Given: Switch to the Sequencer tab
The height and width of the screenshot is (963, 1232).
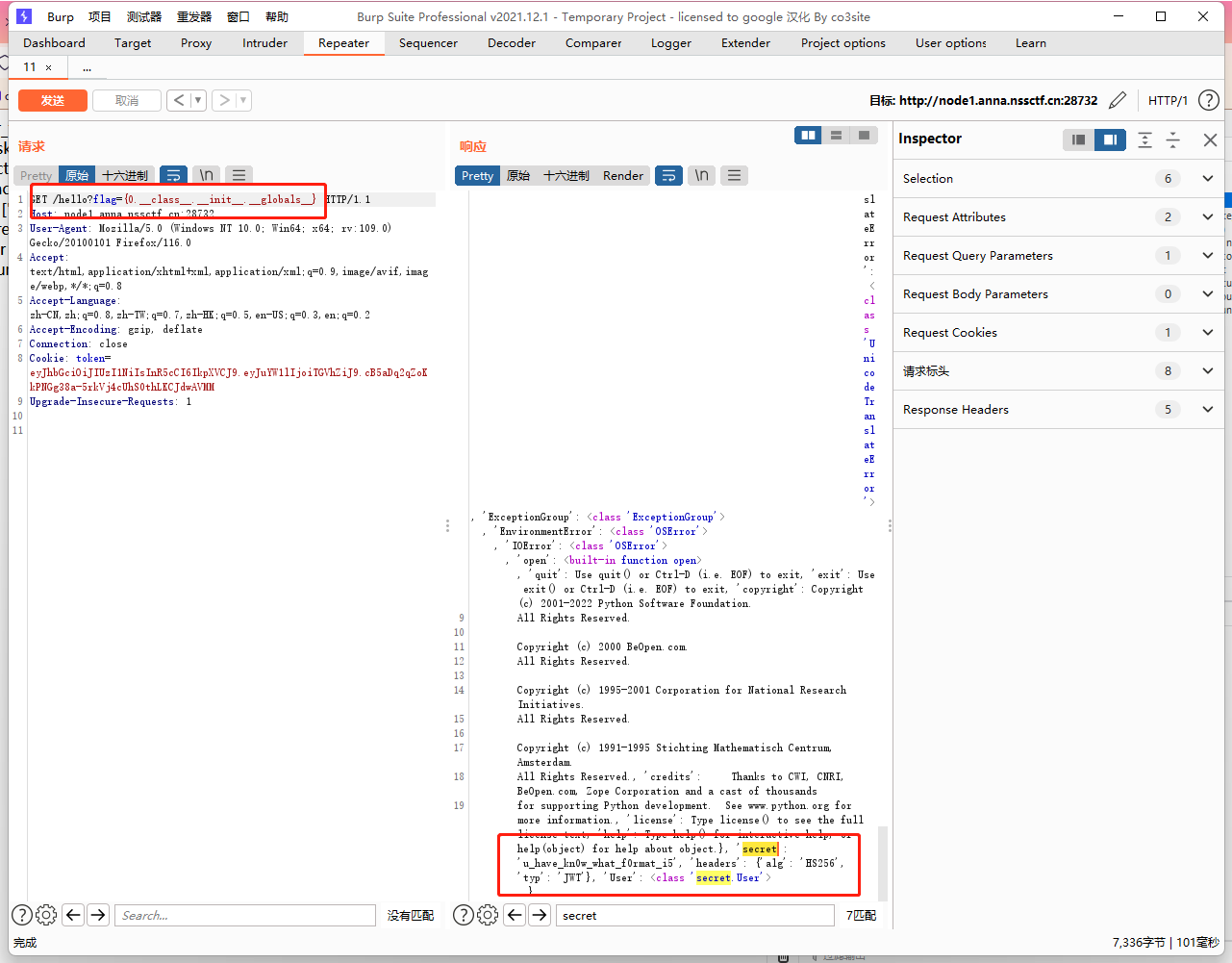Looking at the screenshot, I should [x=428, y=43].
